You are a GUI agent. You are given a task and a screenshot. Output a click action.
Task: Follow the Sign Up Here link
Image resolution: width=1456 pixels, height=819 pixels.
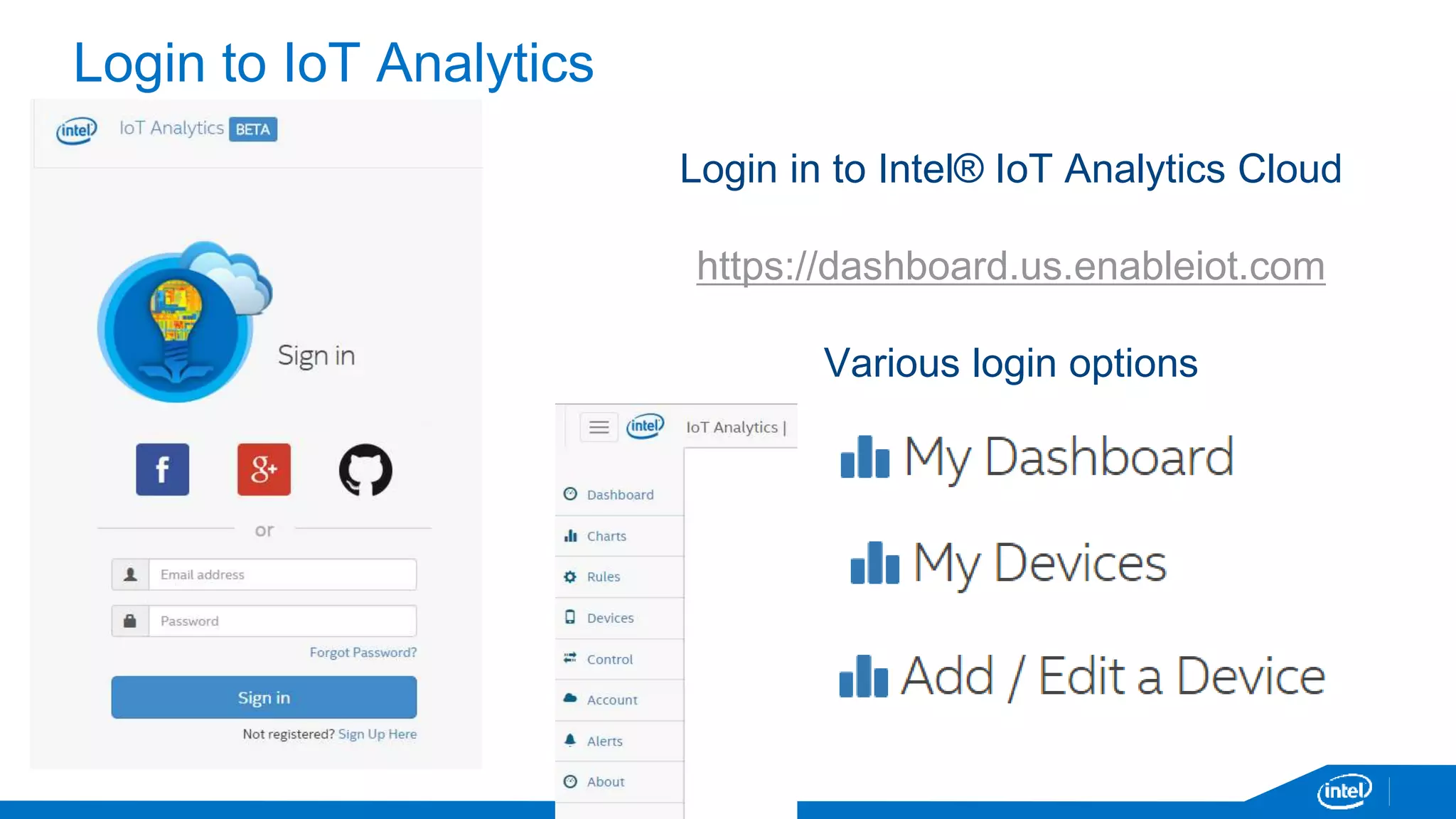coord(378,734)
